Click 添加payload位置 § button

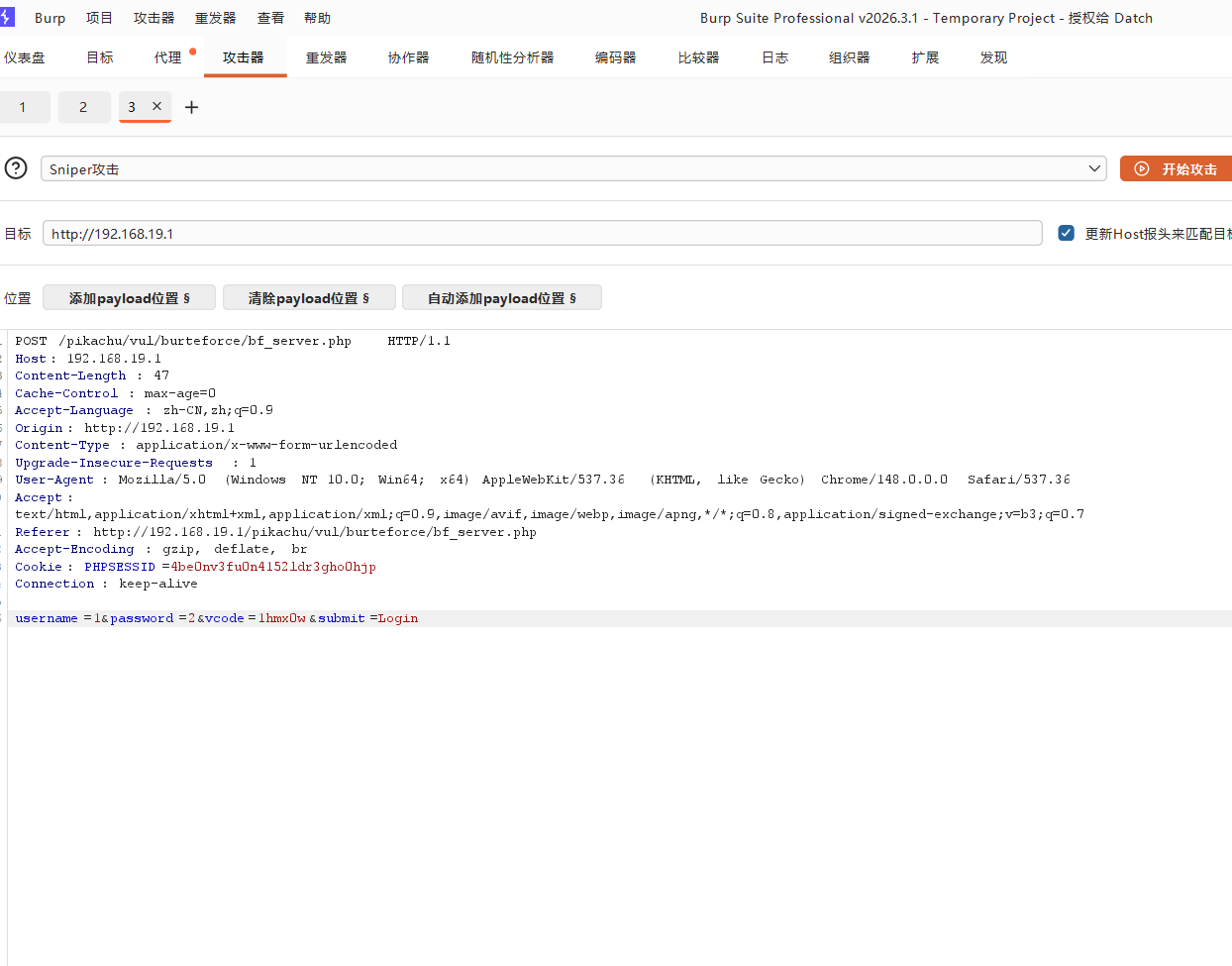(x=129, y=297)
